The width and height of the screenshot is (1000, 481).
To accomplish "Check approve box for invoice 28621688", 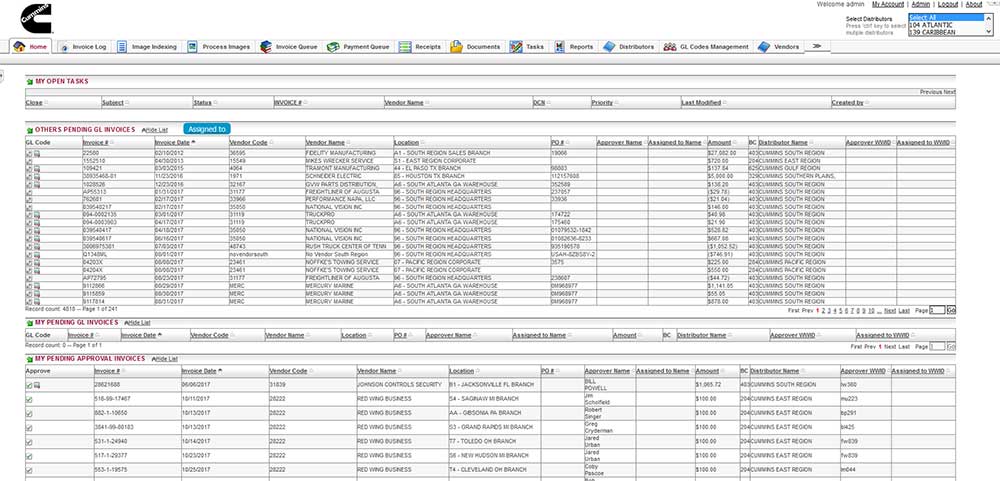I will [29, 384].
